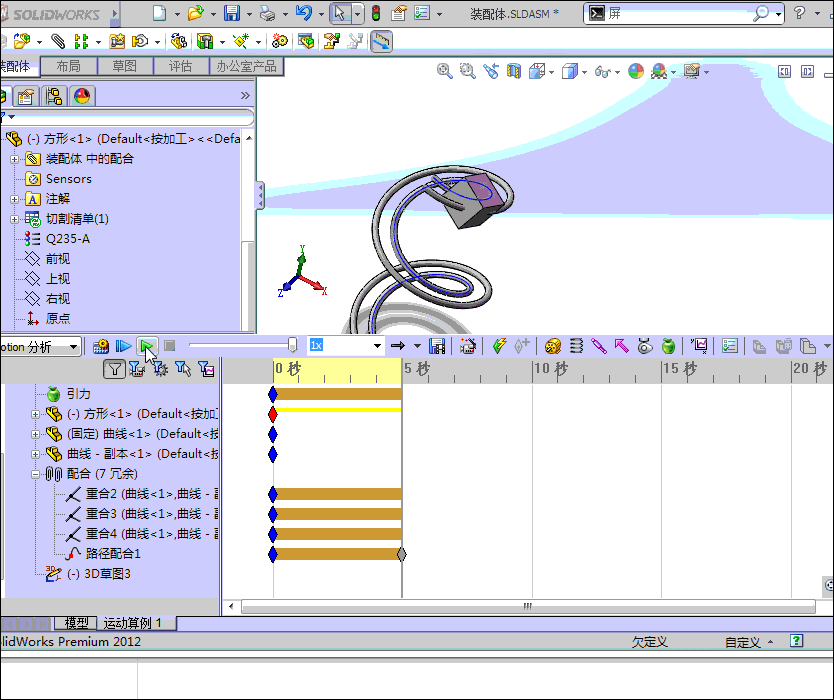Screen dimensions: 834x700
Task: Open the DisplayManager panel tab
Action: [82, 96]
